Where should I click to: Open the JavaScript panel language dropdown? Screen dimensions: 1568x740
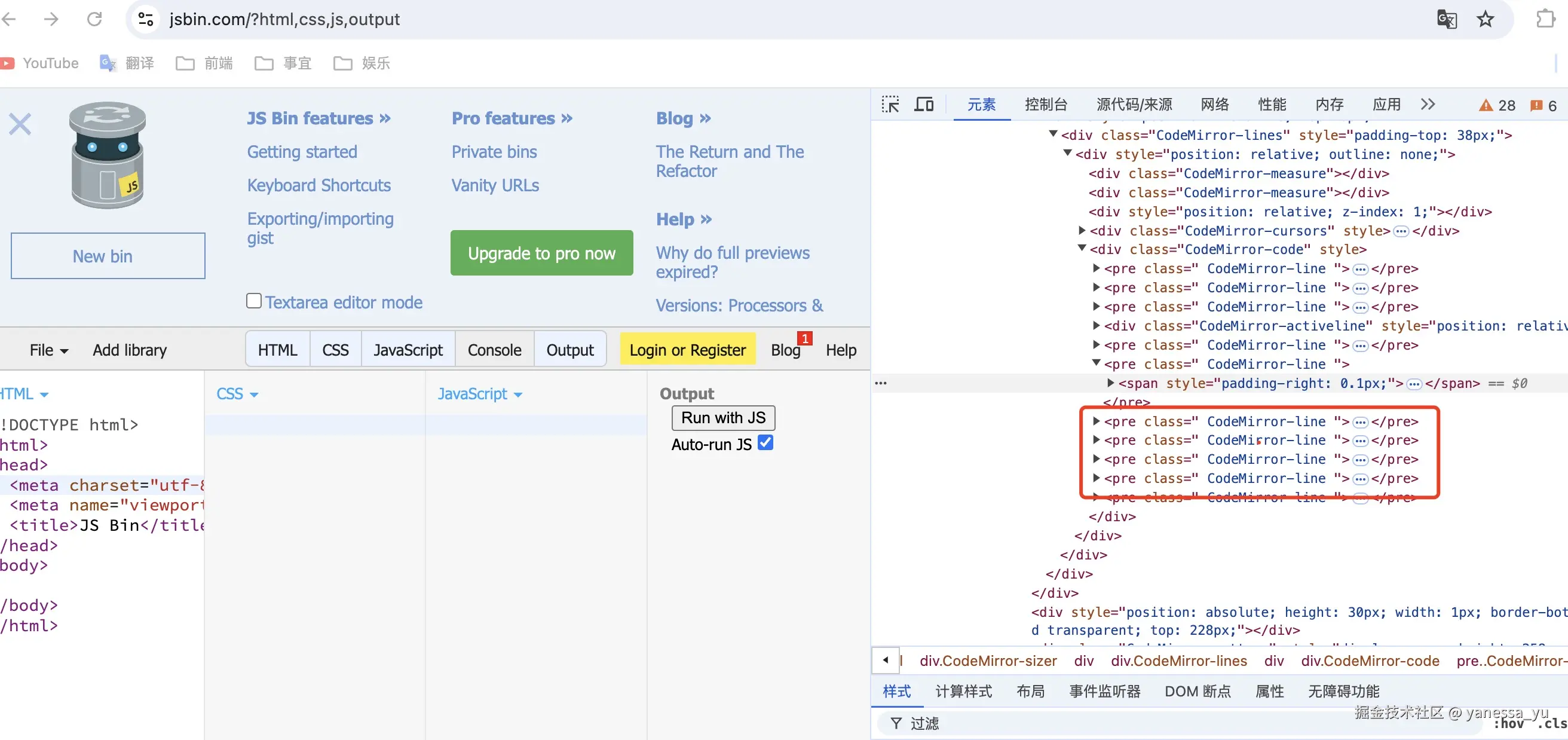click(480, 394)
